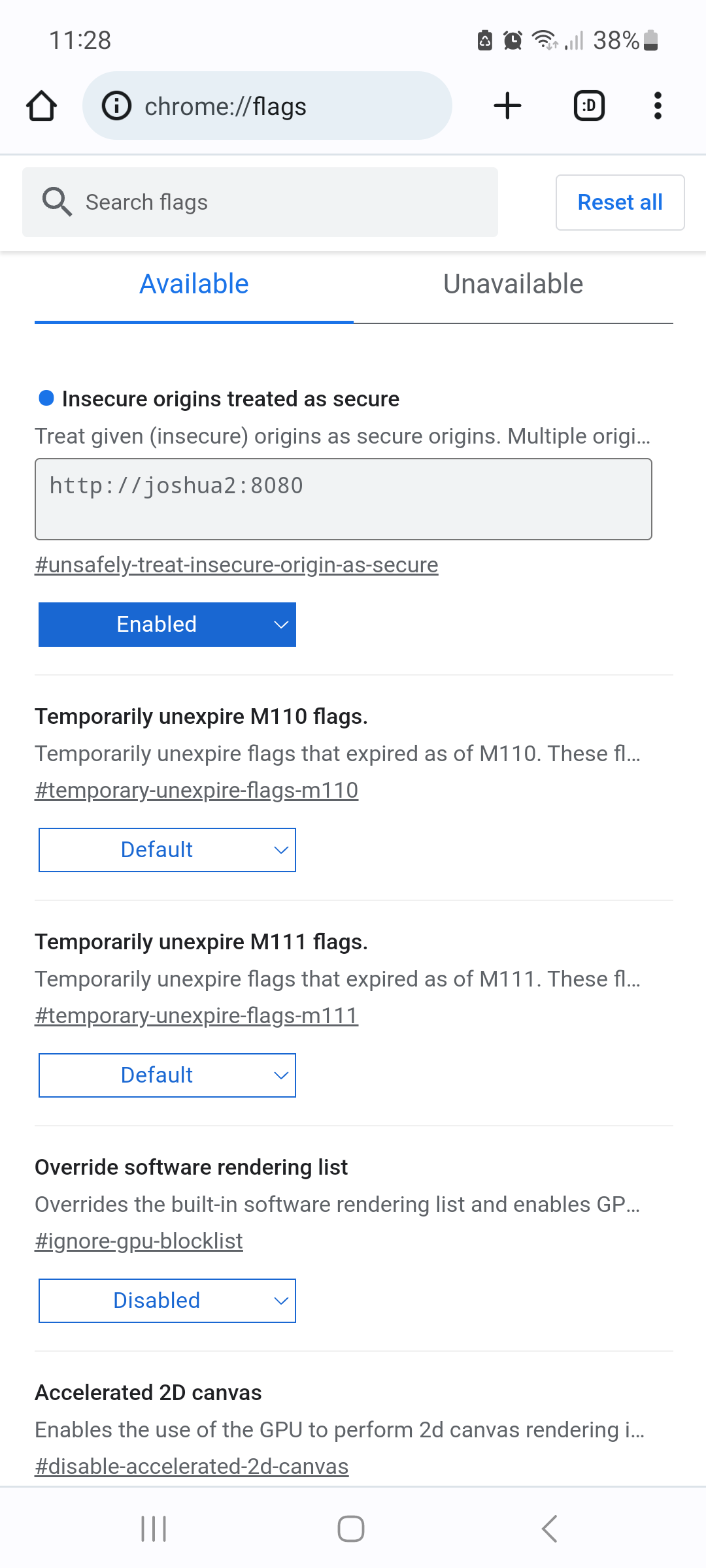Click the Reset all button
706x1568 pixels.
click(x=620, y=203)
